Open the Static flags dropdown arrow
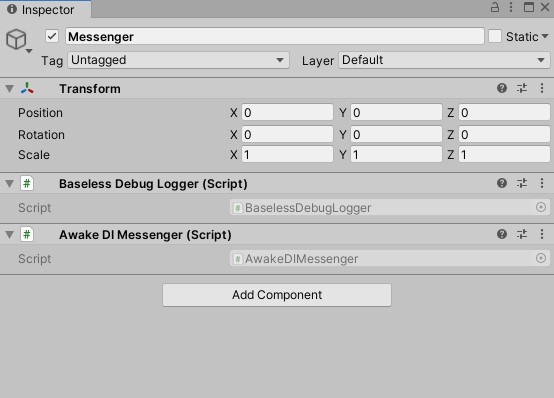The height and width of the screenshot is (398, 554). [545, 36]
